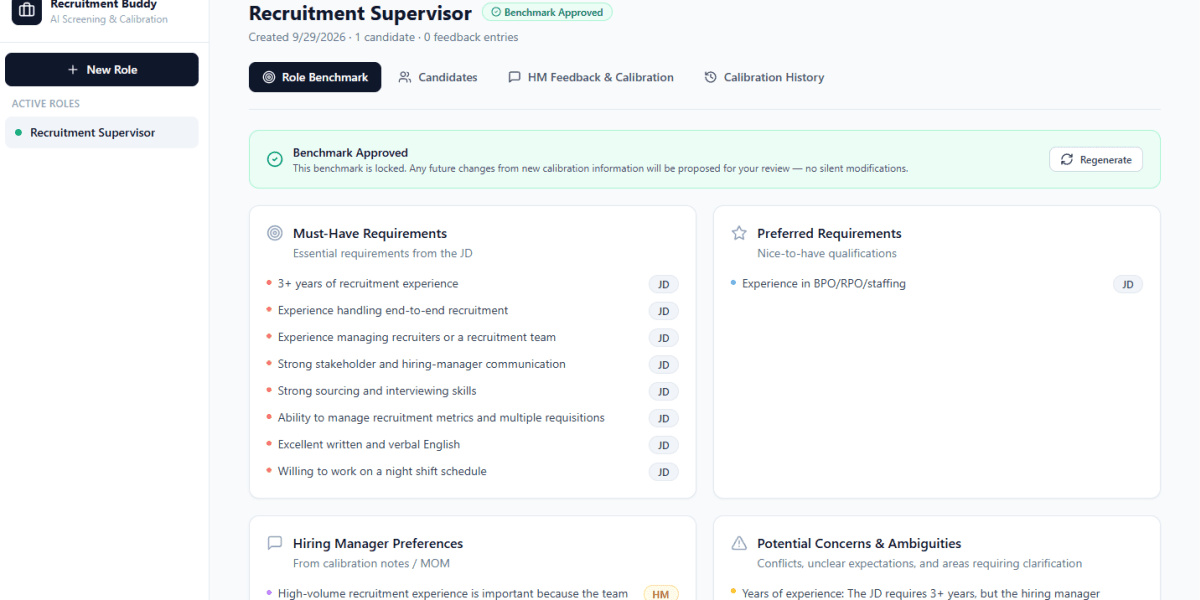Click the 'ACTIVE ROLES' sidebar label
This screenshot has height=600, width=1200.
46,104
